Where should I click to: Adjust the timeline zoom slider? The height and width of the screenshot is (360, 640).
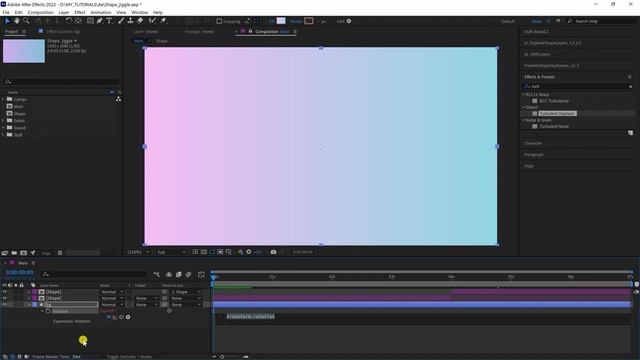(222, 357)
